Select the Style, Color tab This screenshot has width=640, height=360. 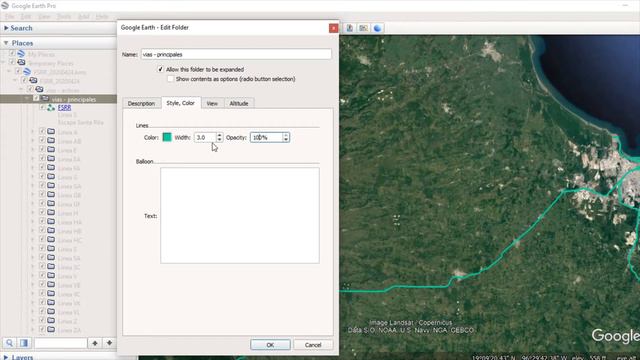pyautogui.click(x=180, y=103)
